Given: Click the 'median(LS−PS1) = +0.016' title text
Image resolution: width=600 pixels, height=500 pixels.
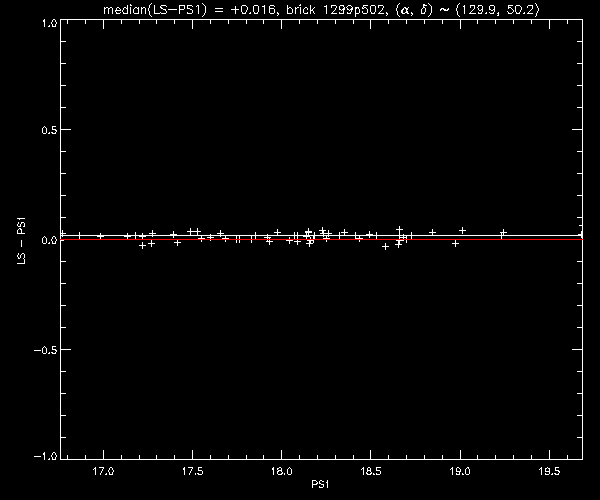Looking at the screenshot, I should pos(189,9).
